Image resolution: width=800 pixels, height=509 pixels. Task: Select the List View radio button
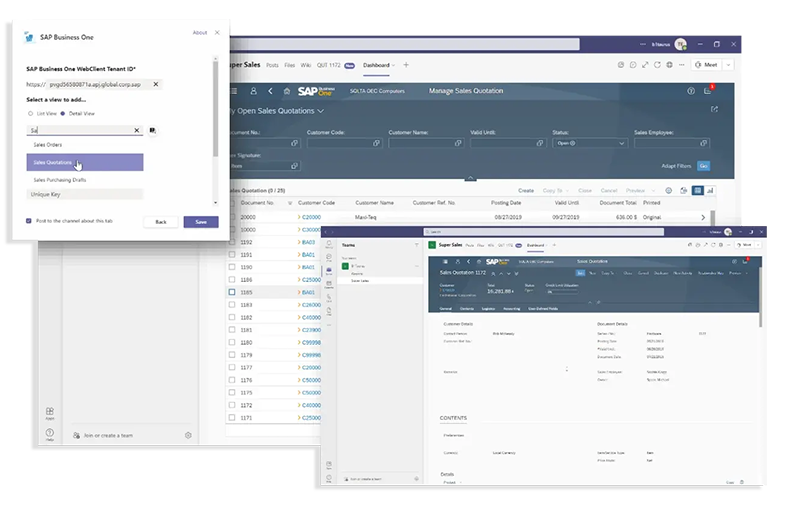30,114
